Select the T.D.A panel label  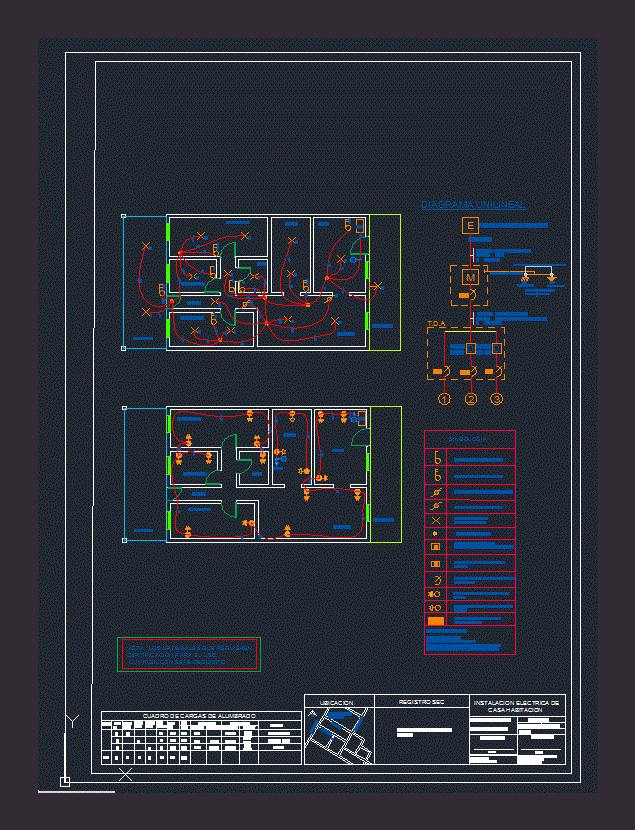click(x=436, y=323)
